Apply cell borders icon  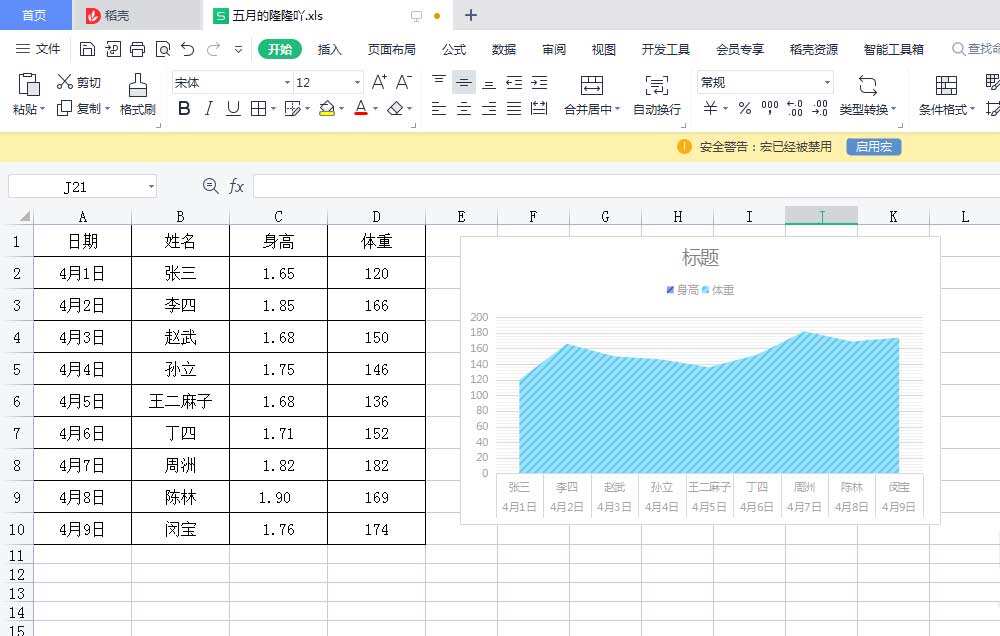pyautogui.click(x=258, y=108)
